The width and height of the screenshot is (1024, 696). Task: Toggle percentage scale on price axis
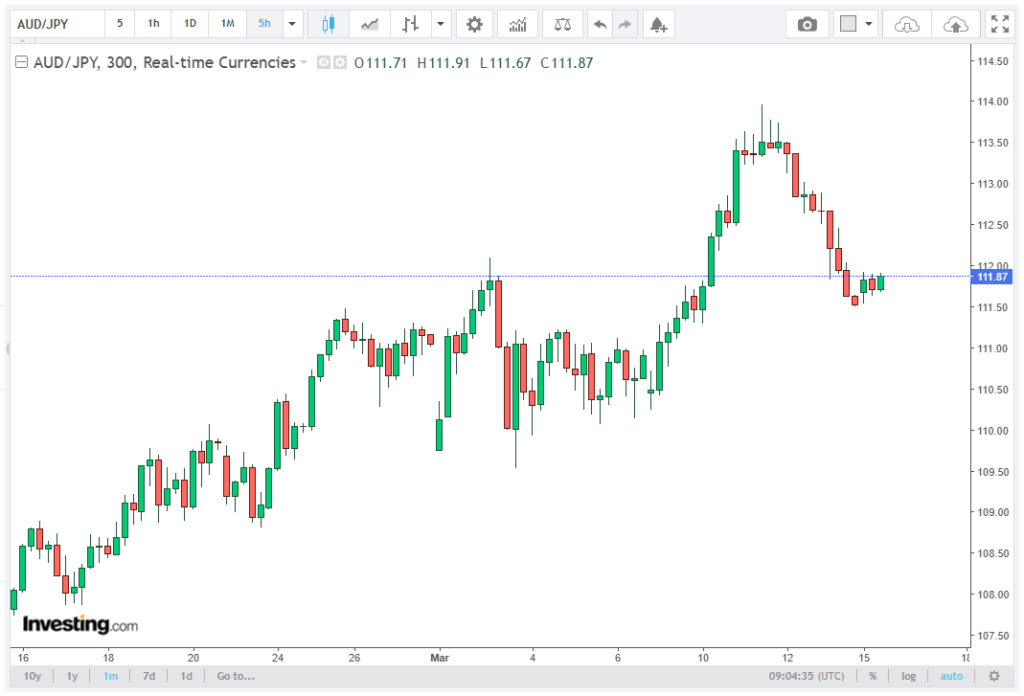pos(872,676)
